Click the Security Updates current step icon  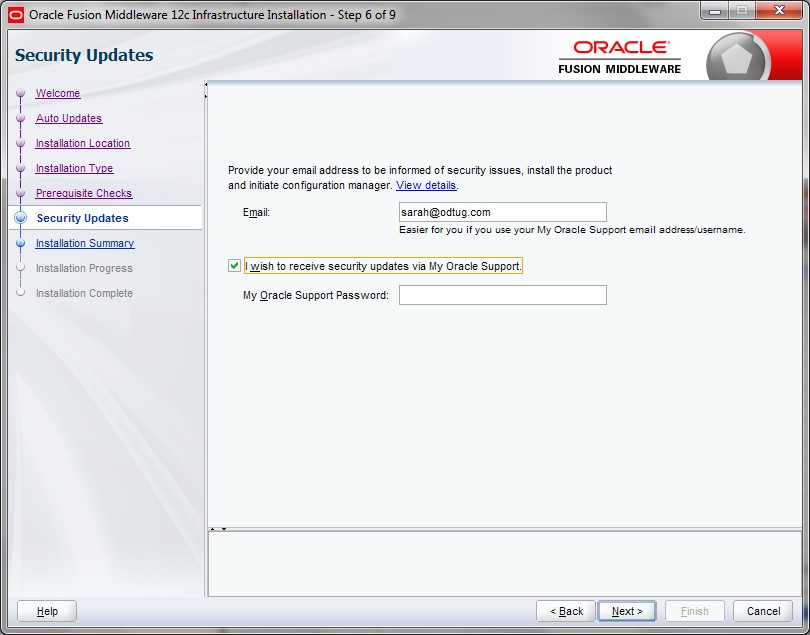pyautogui.click(x=20, y=218)
